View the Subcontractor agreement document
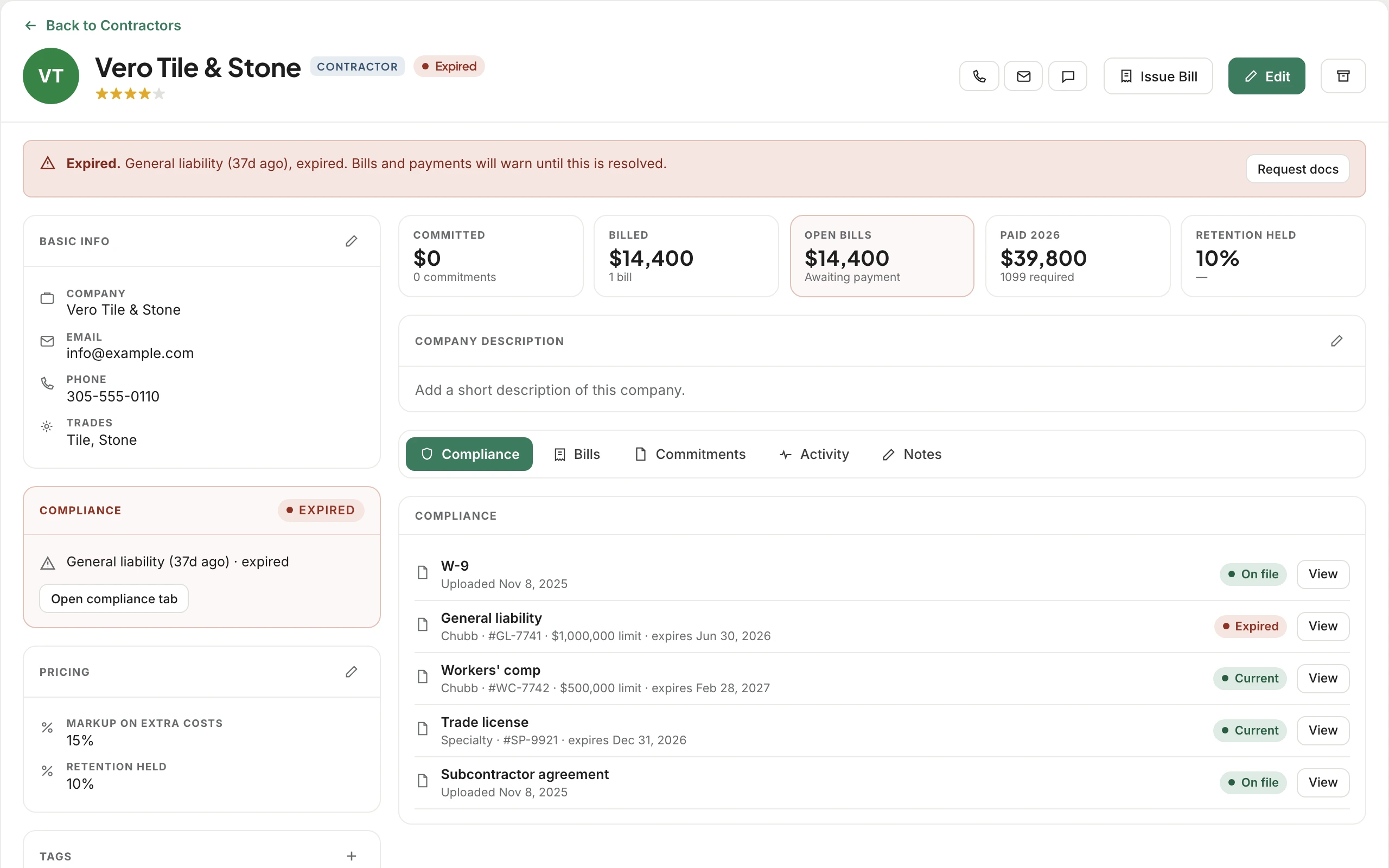1389x868 pixels. [1322, 782]
